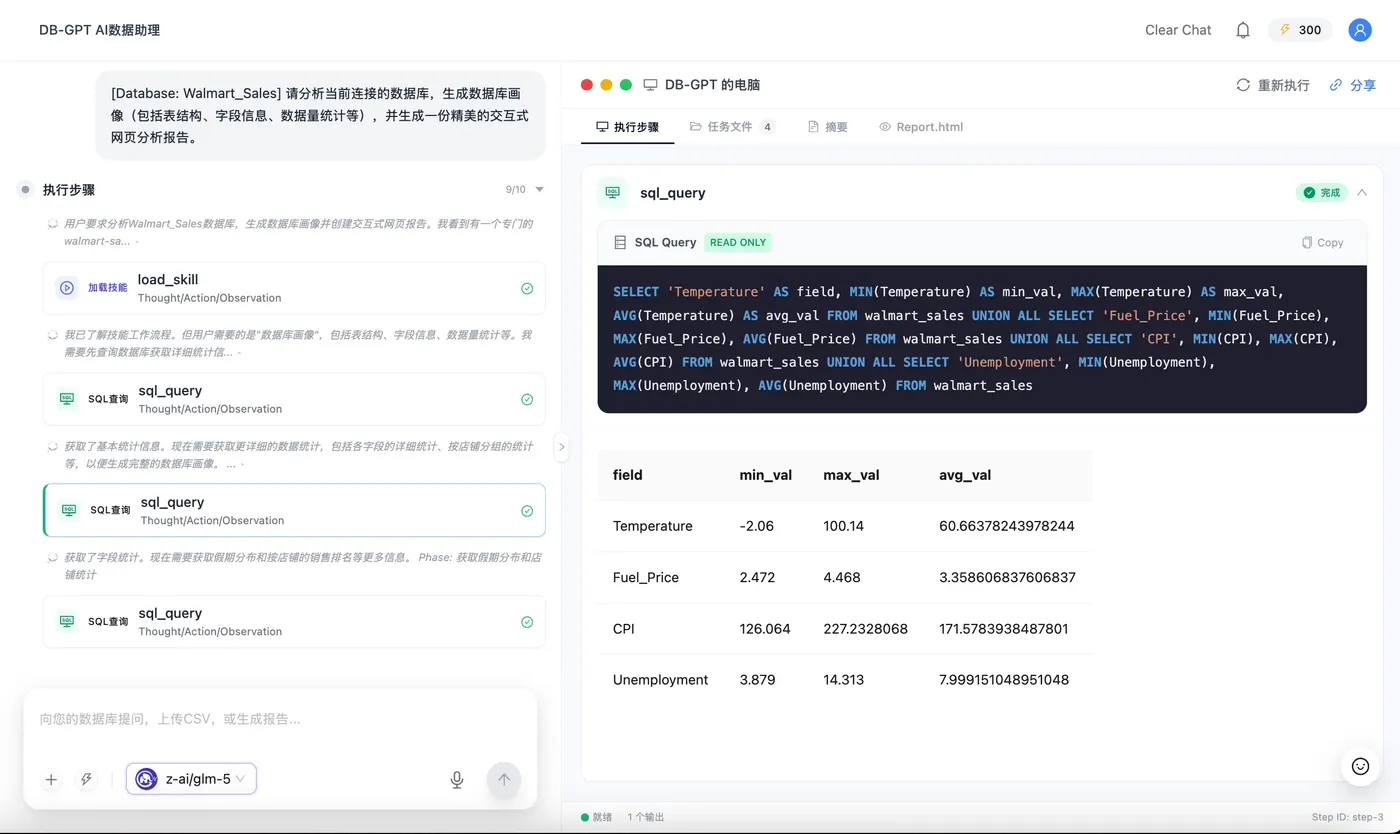
Task: Click the yellow minimize dot of DB-GPT 的电脑
Action: (x=606, y=85)
